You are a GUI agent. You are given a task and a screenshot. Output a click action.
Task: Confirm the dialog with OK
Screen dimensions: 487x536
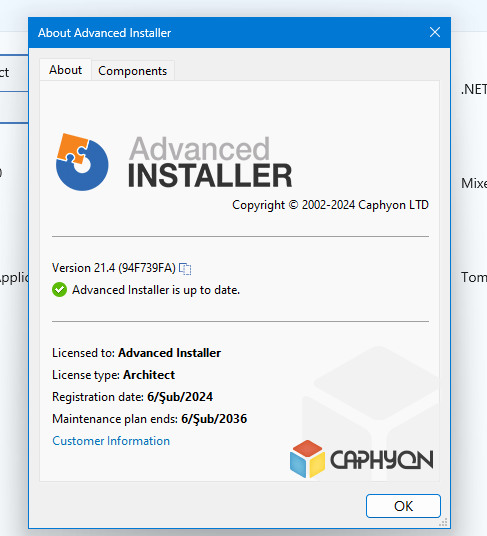(x=403, y=506)
